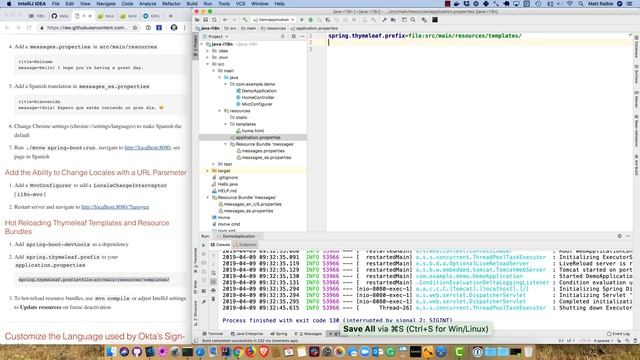The image size is (640, 360).
Task: Open the Search Everywhere magnifier in toolbar
Action: (x=413, y=20)
